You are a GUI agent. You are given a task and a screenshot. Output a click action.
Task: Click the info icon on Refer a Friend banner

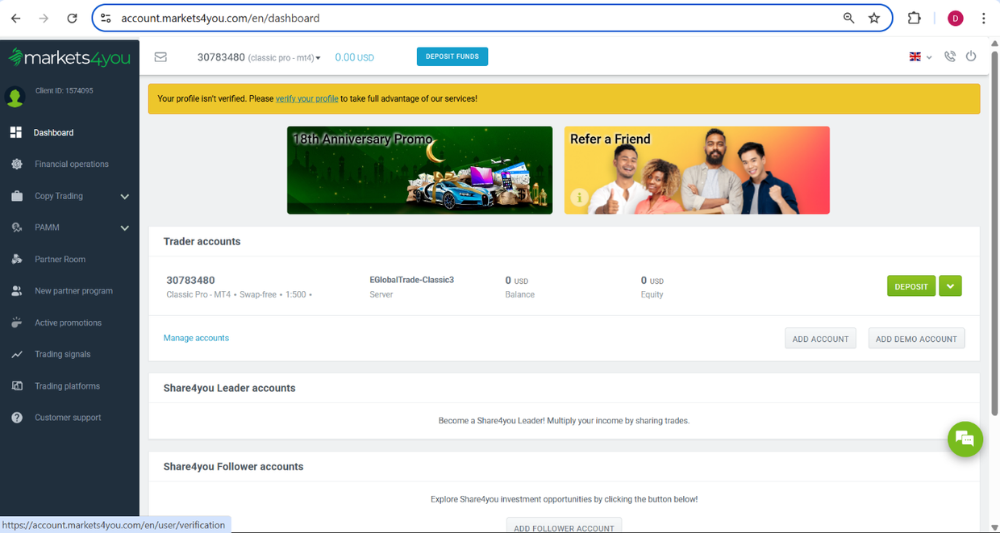click(578, 198)
